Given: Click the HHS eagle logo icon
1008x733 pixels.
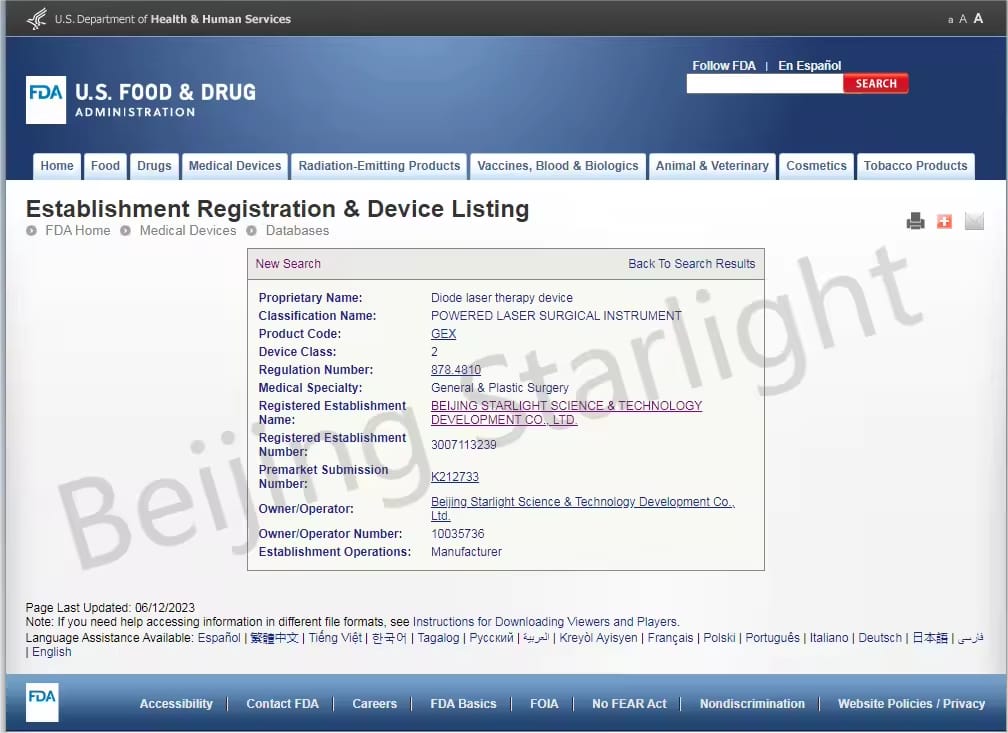Looking at the screenshot, I should (37, 19).
